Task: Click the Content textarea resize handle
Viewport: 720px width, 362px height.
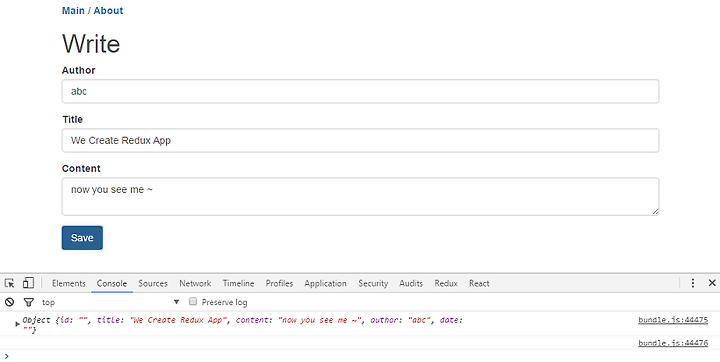Action: pyautogui.click(x=655, y=211)
